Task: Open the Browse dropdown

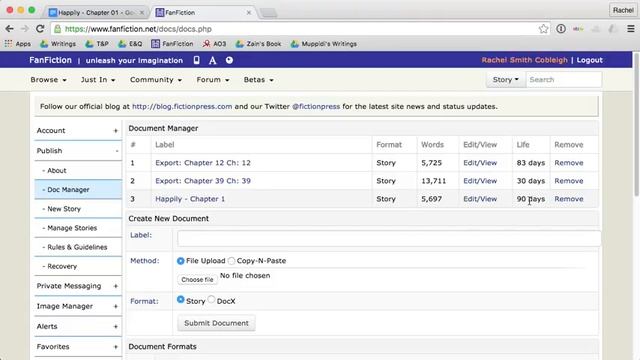Action: [48, 80]
